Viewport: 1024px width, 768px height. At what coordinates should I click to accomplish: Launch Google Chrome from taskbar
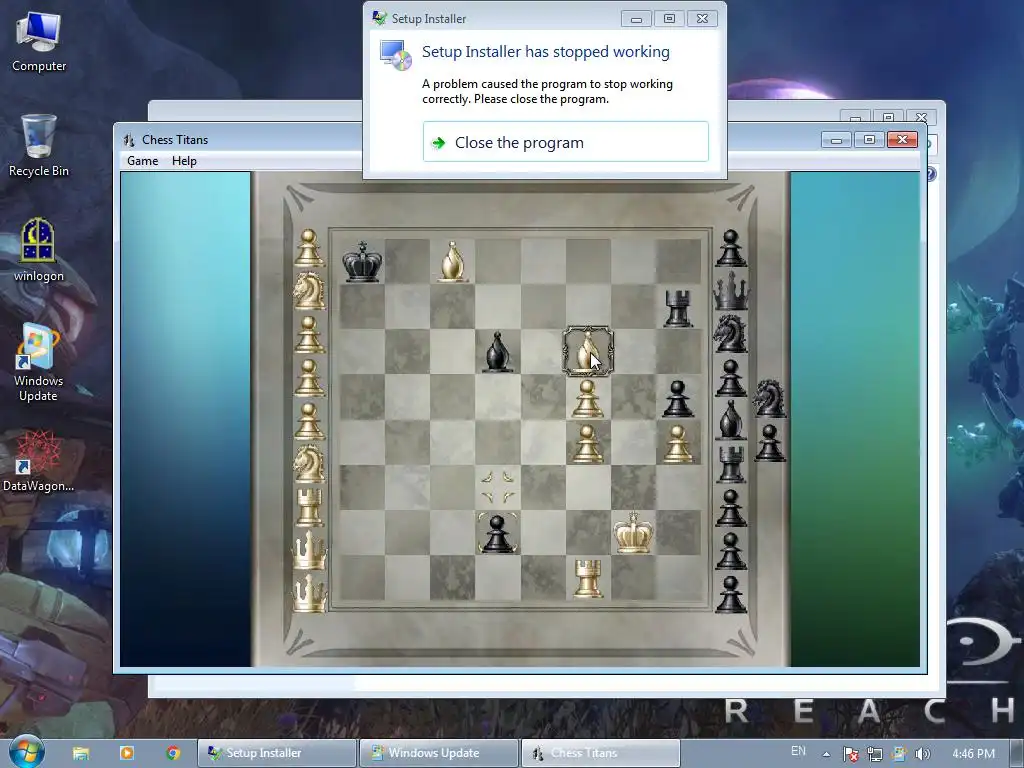(x=173, y=753)
